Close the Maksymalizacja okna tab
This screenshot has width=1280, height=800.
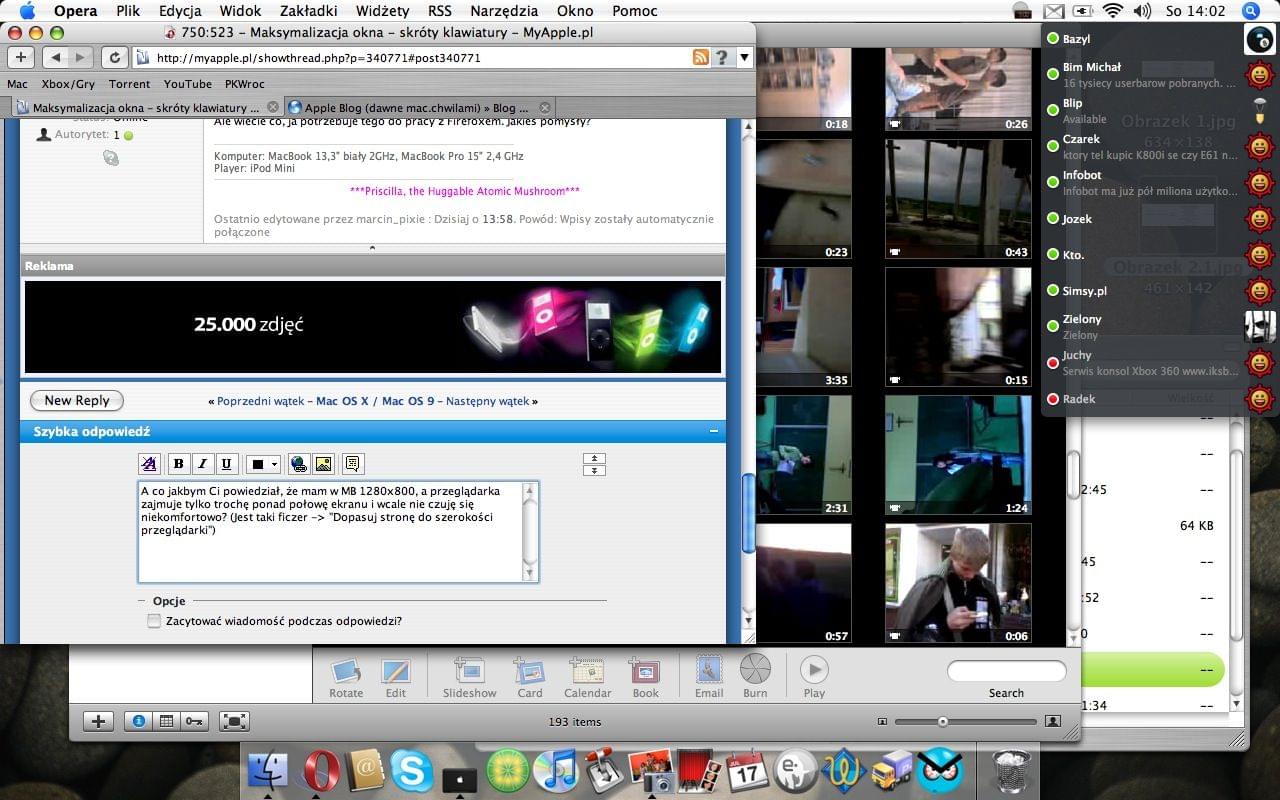[x=272, y=107]
